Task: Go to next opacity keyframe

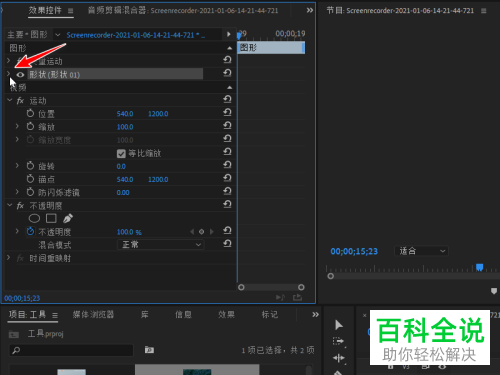Action: (x=211, y=231)
